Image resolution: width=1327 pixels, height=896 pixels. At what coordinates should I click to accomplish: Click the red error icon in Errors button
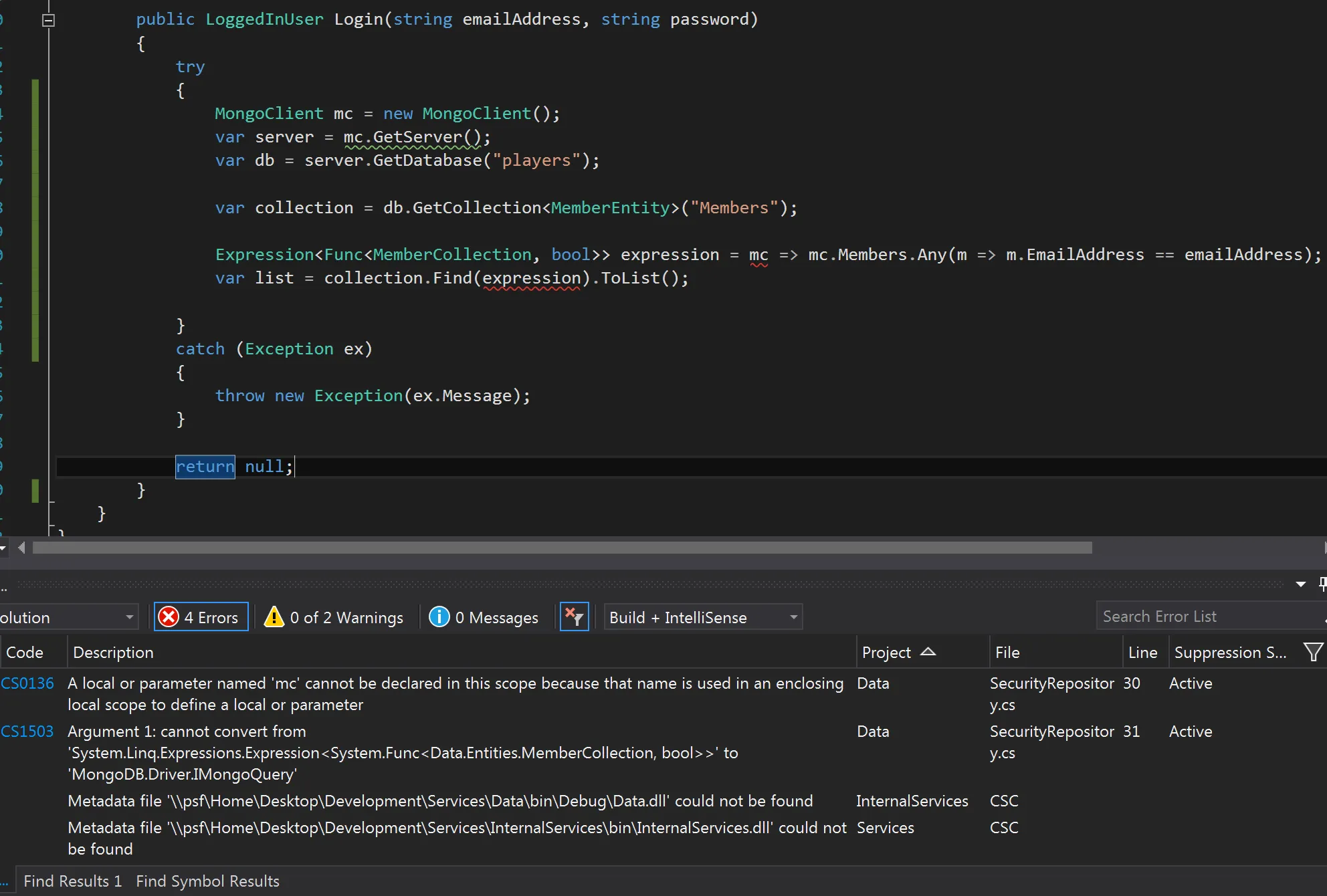point(169,617)
